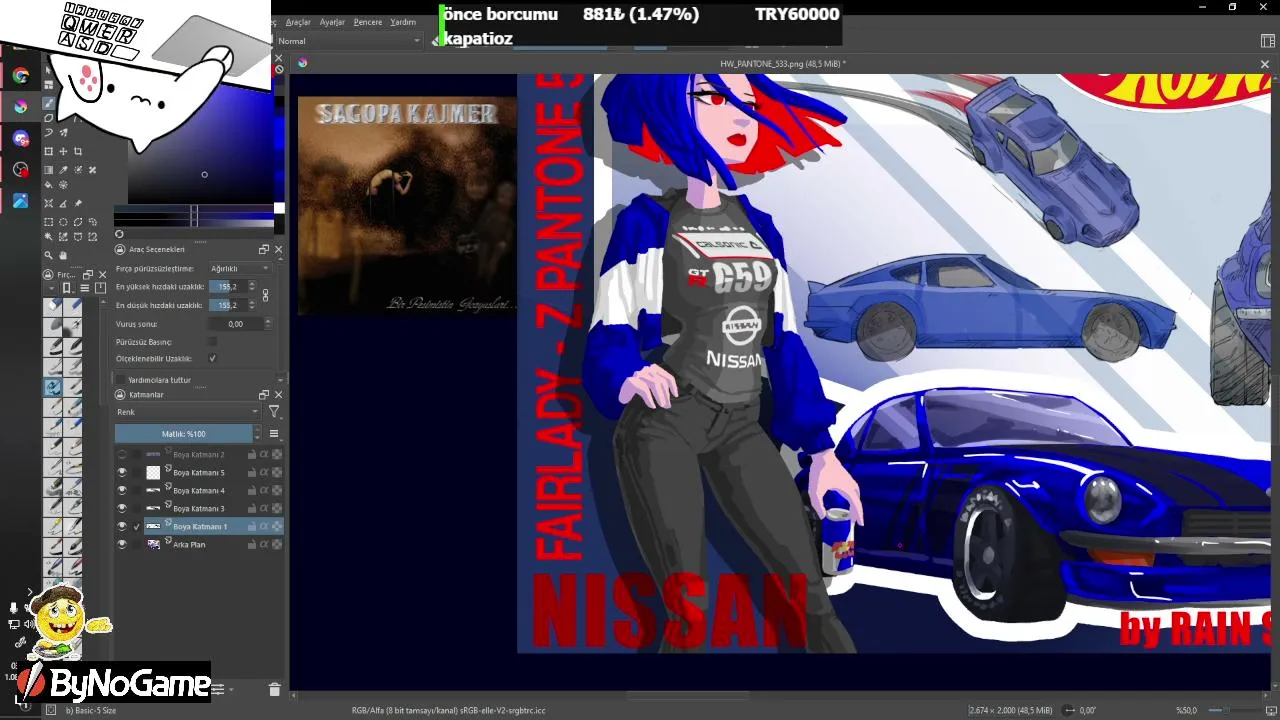Select the Transform tool
The image size is (1280, 720).
coord(48,151)
